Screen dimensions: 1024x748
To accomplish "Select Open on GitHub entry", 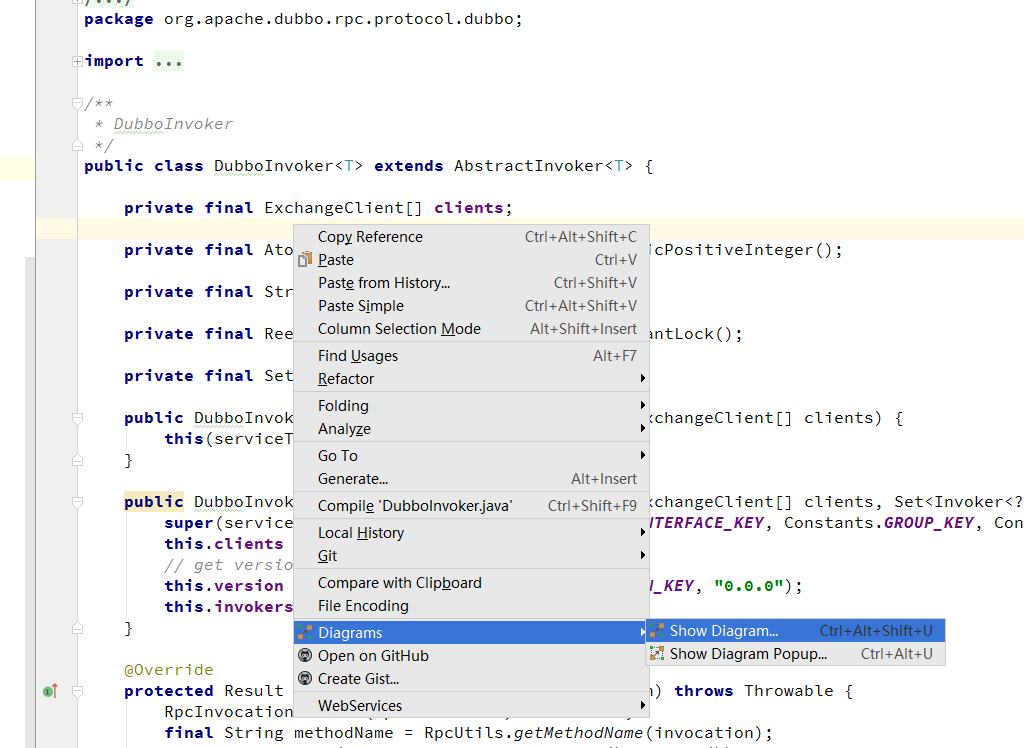I will [471, 655].
